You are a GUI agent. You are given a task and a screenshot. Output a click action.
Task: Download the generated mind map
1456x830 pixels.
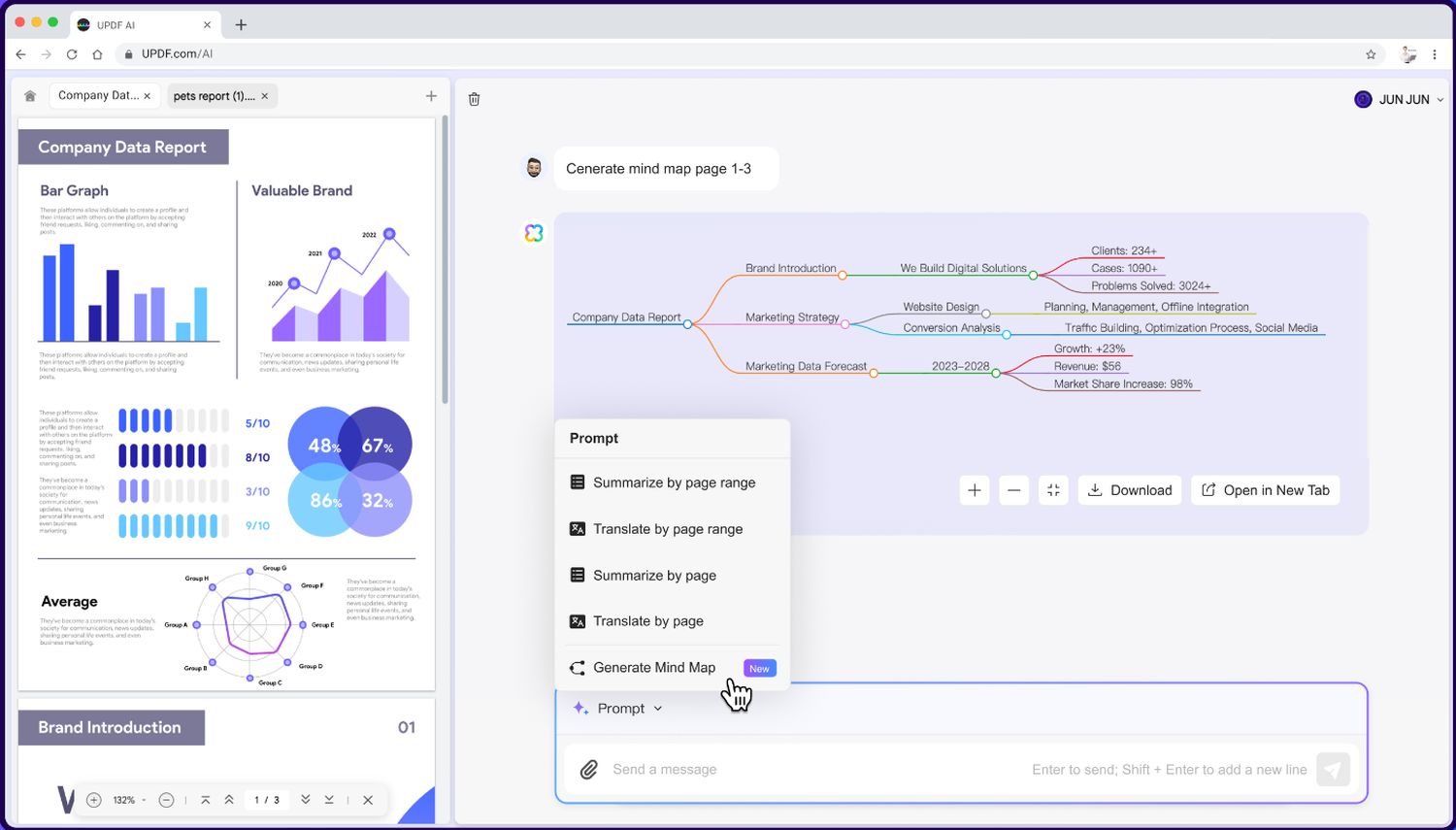point(1130,490)
